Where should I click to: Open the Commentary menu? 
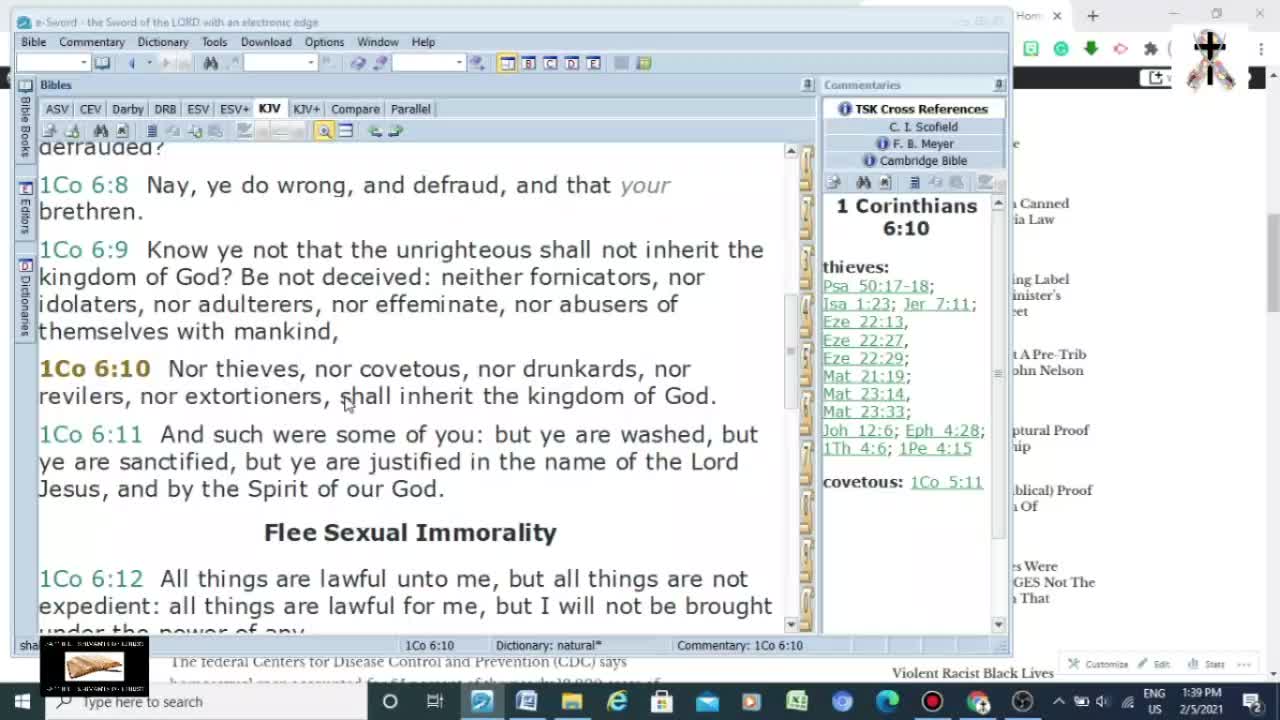point(91,42)
